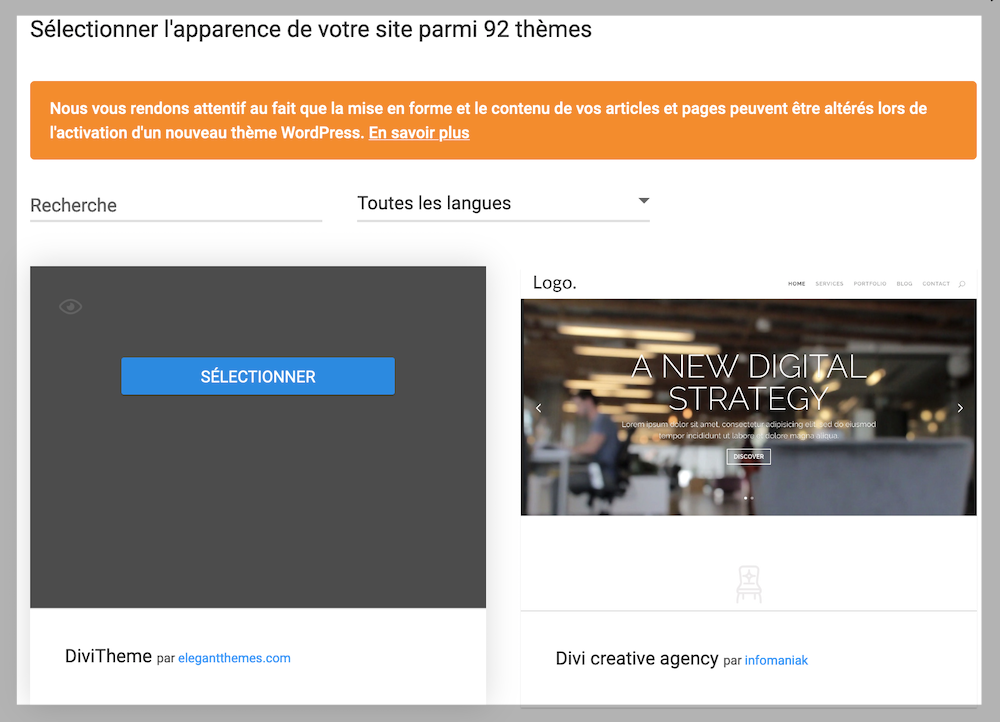Click the language dropdown arrow
Viewport: 1000px width, 722px height.
[643, 202]
